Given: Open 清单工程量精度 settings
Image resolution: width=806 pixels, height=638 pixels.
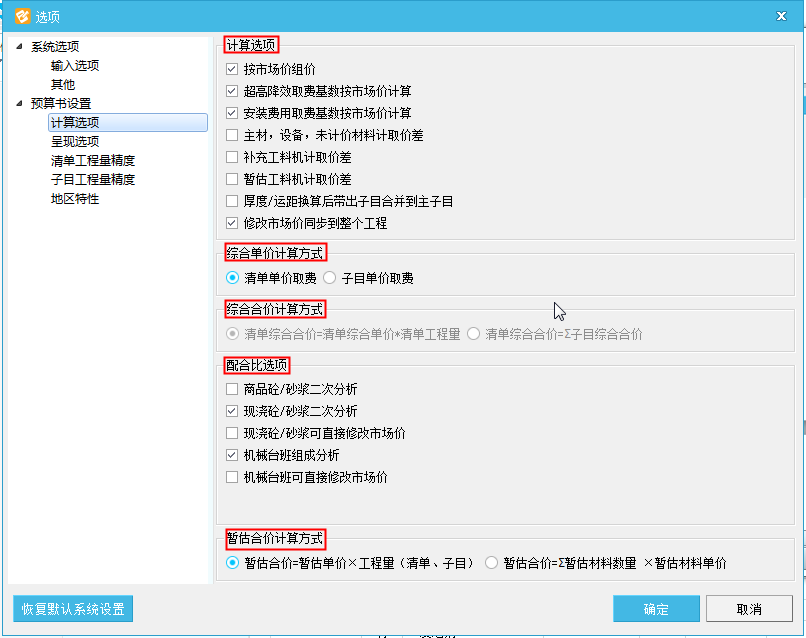Looking at the screenshot, I should [93, 161].
